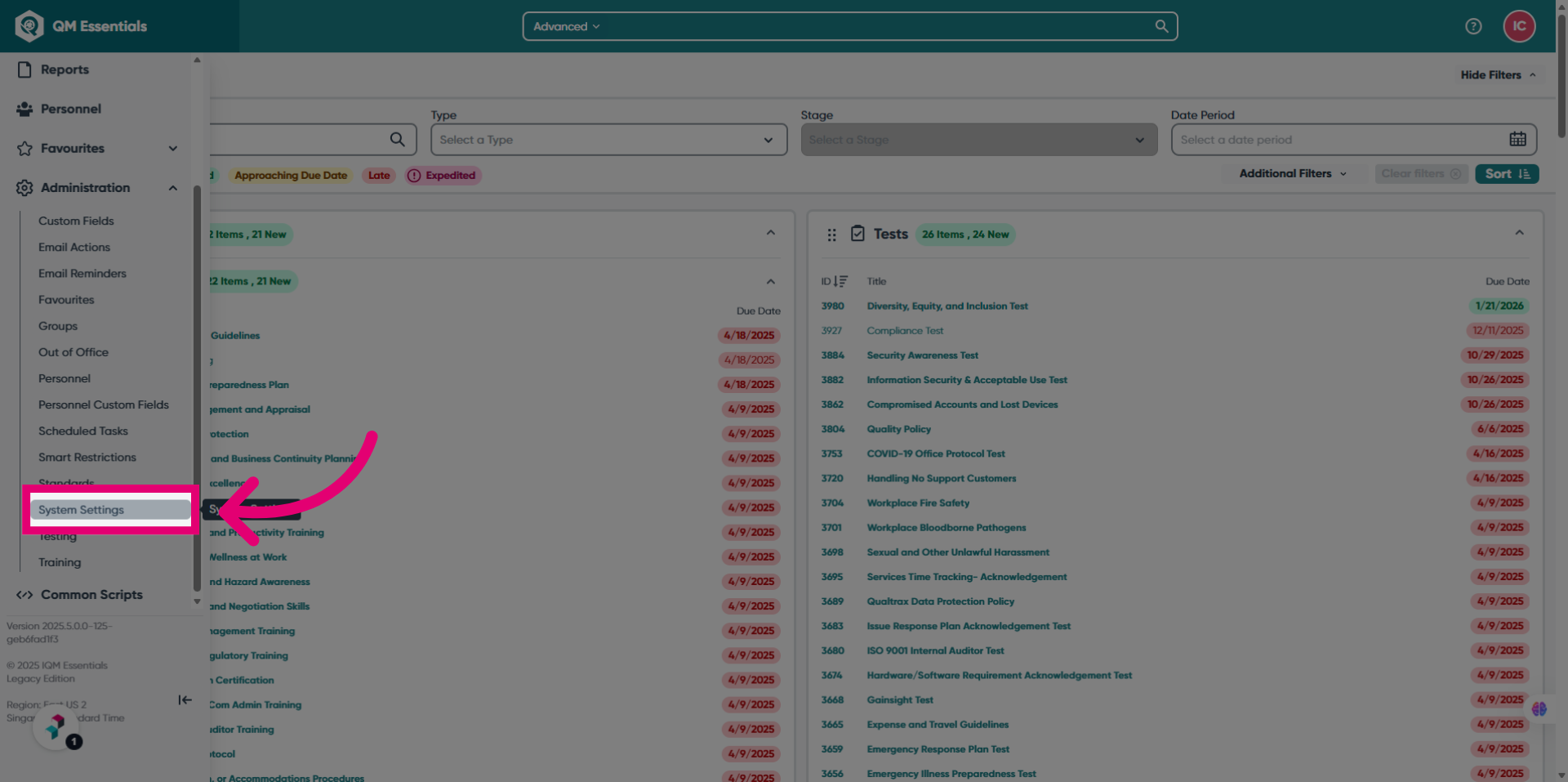This screenshot has height=782, width=1568.
Task: Open Gainsight Test link
Action: point(900,700)
